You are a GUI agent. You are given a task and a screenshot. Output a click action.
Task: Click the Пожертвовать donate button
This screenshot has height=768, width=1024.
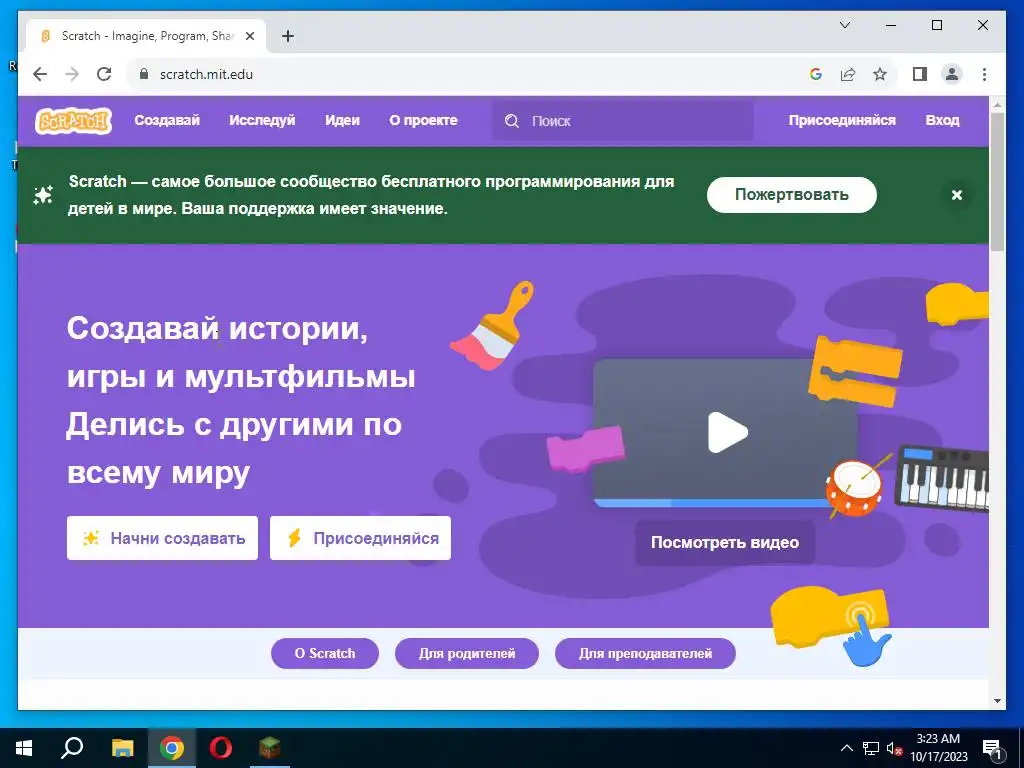pos(792,195)
